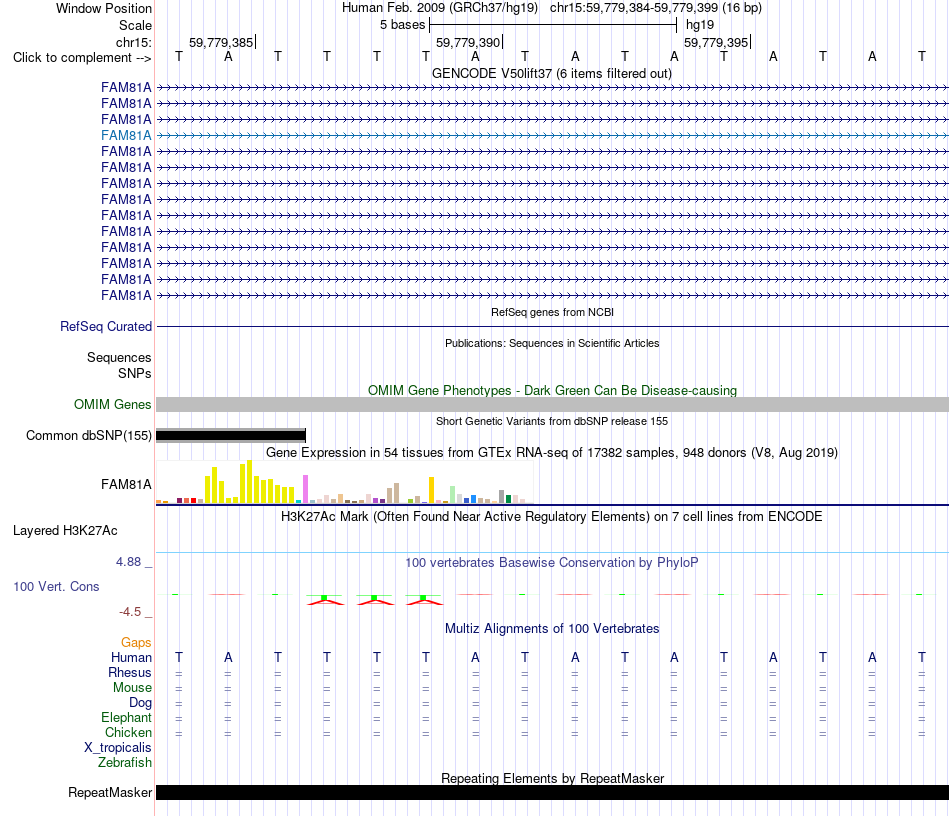The height and width of the screenshot is (816, 950).
Task: Click the 'Scale' label in the ruler
Action: [x=135, y=25]
